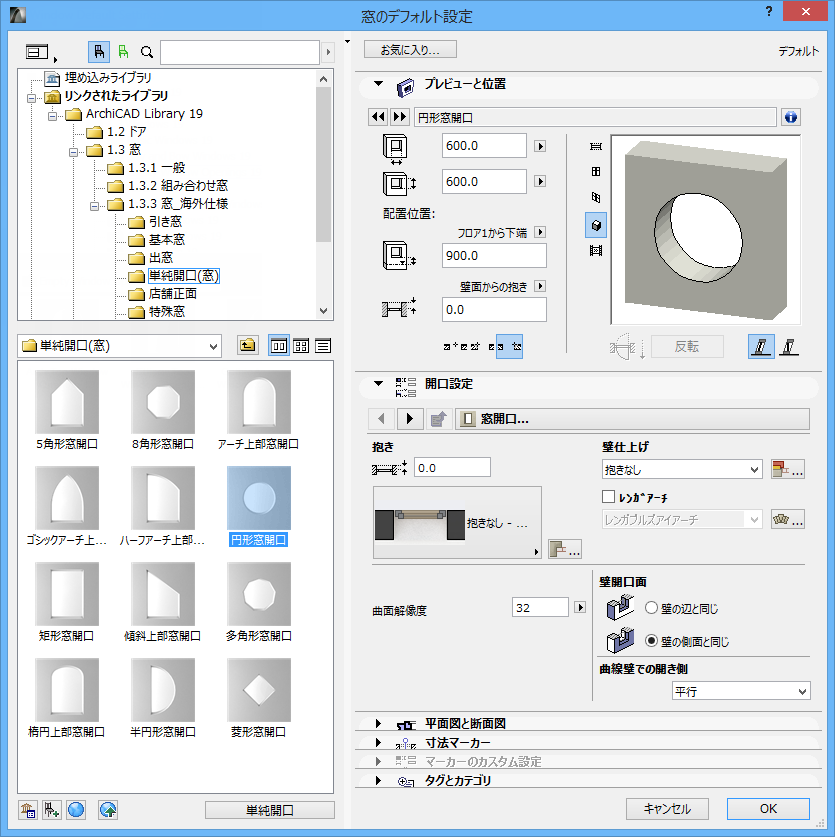
Task: Collapse the 開口設定 panel
Action: point(379,383)
